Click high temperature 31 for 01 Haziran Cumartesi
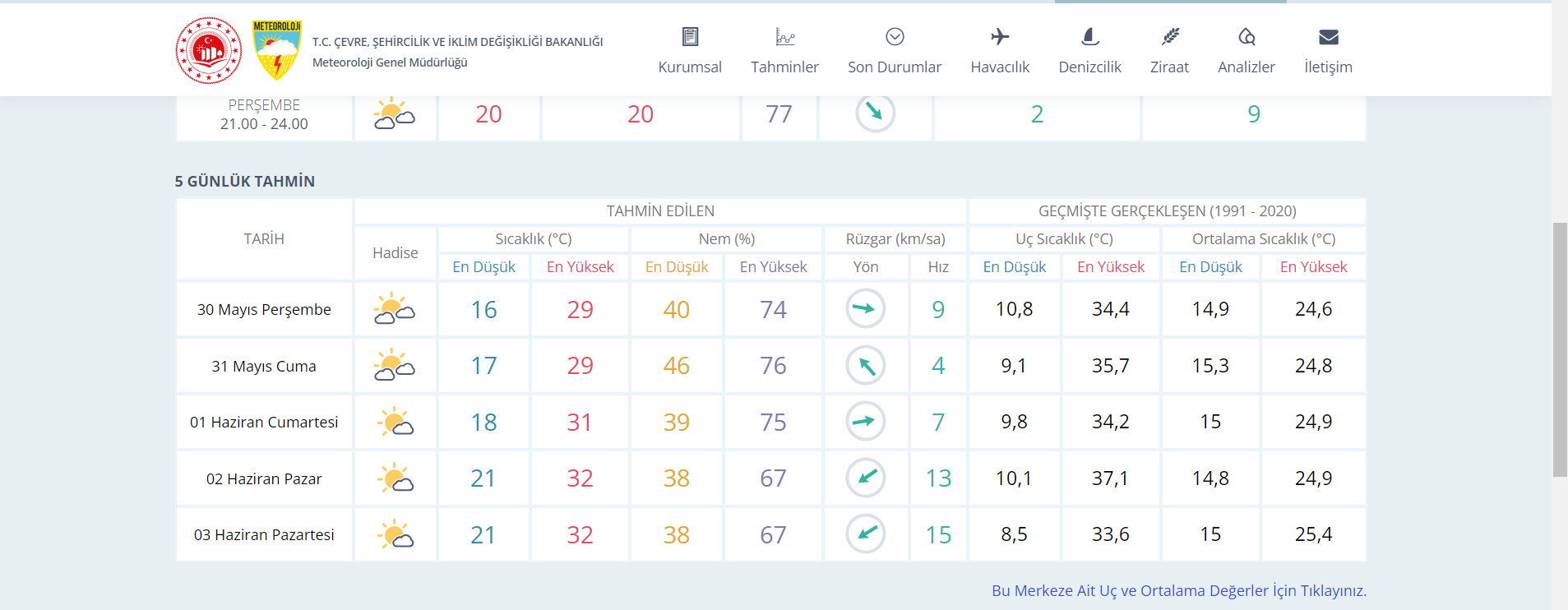The height and width of the screenshot is (610, 1568). [x=580, y=423]
